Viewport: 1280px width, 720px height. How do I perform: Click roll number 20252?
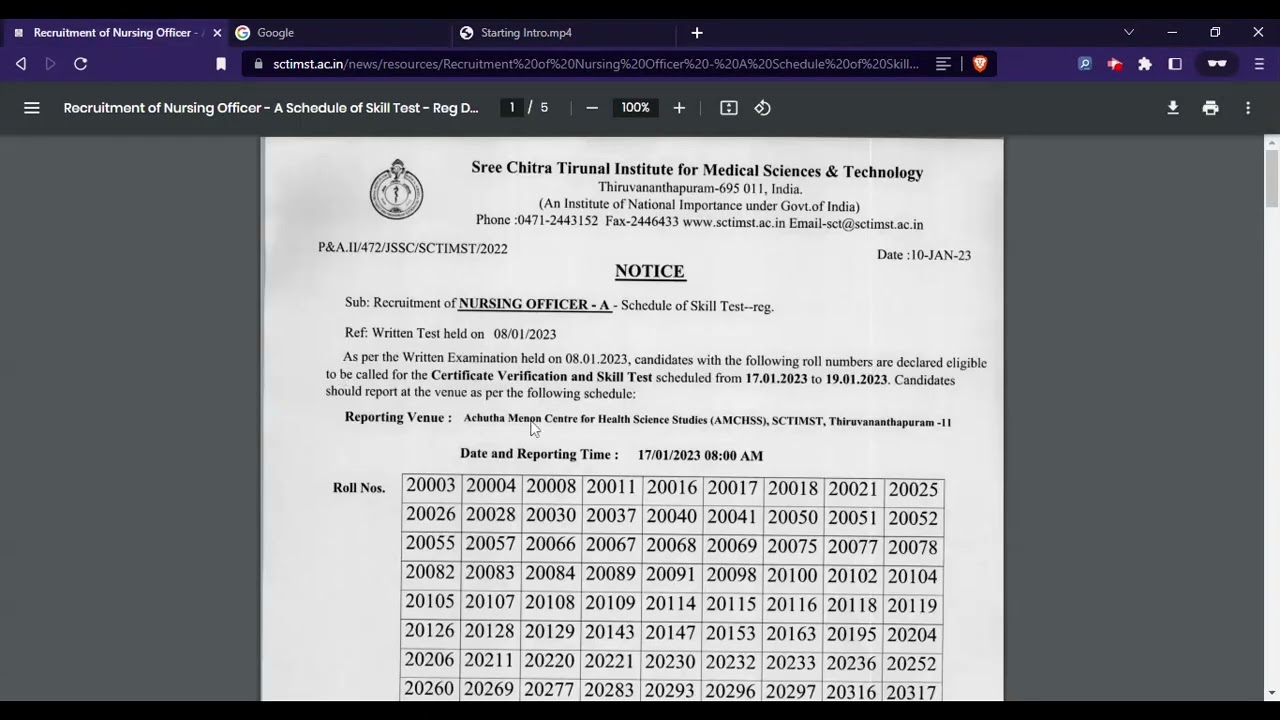tap(911, 664)
